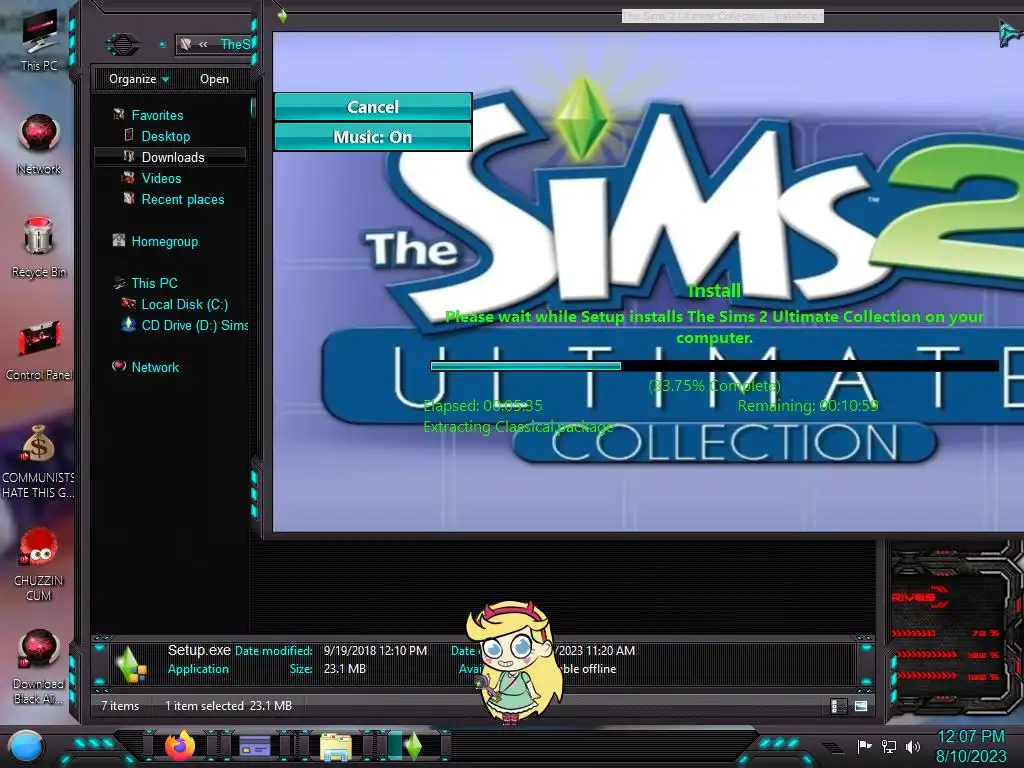
Task: Click the installation progress bar
Action: [x=714, y=366]
